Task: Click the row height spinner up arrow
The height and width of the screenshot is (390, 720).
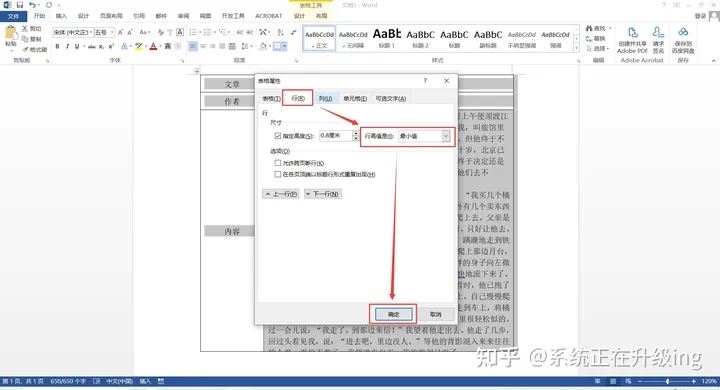Action: [355, 133]
